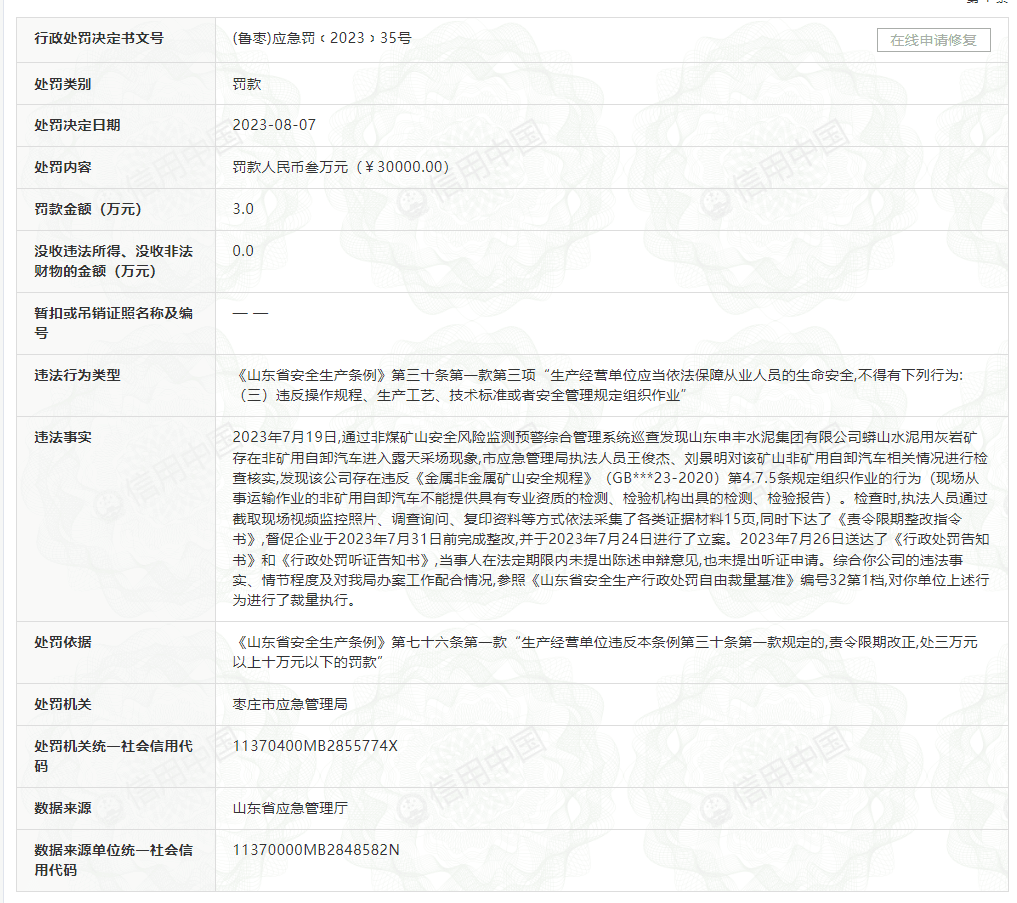Image resolution: width=1017 pixels, height=903 pixels.
Task: Click the 处罚类别 row label
Action: point(63,84)
